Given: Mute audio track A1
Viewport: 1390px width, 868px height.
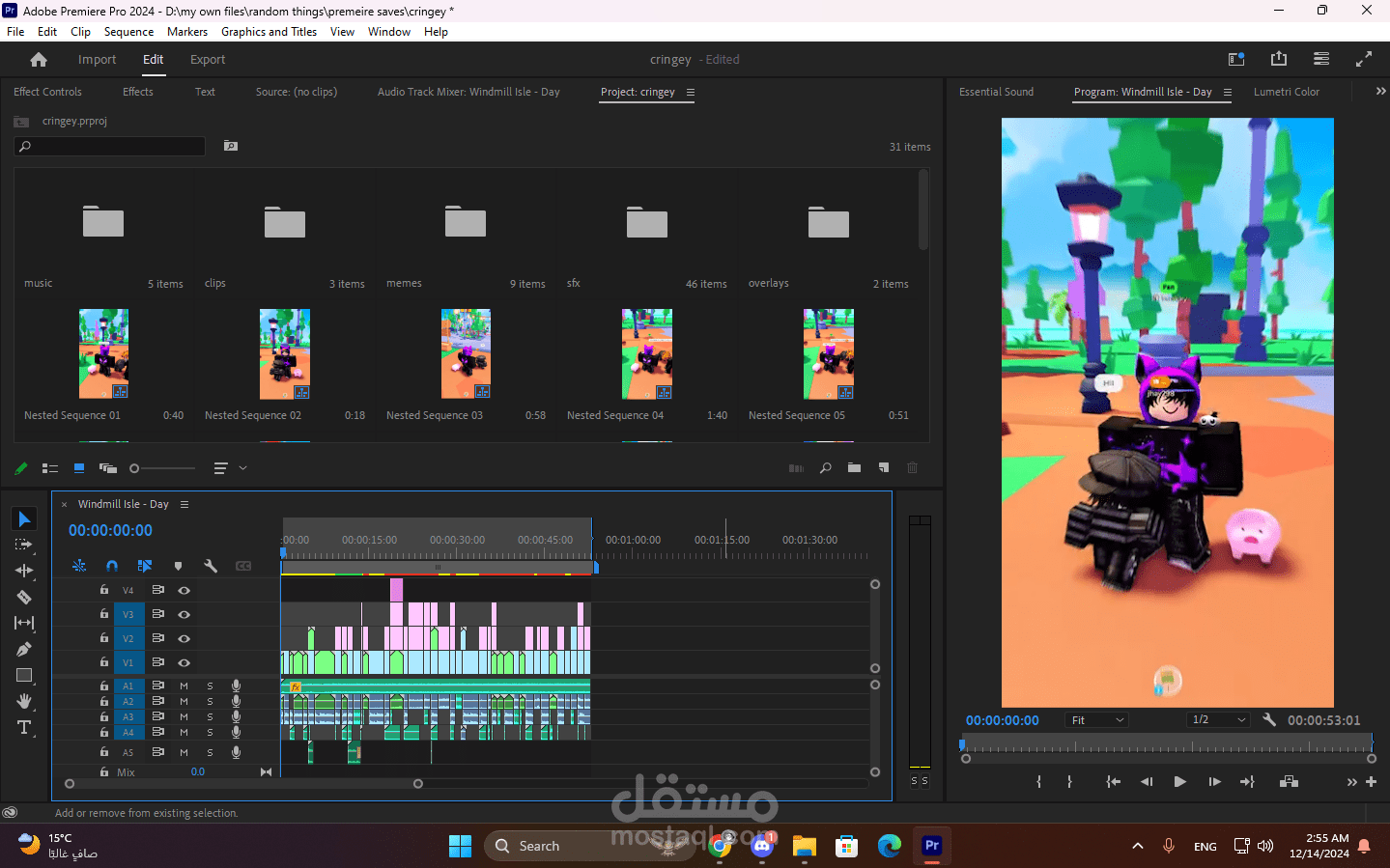Looking at the screenshot, I should pos(184,686).
